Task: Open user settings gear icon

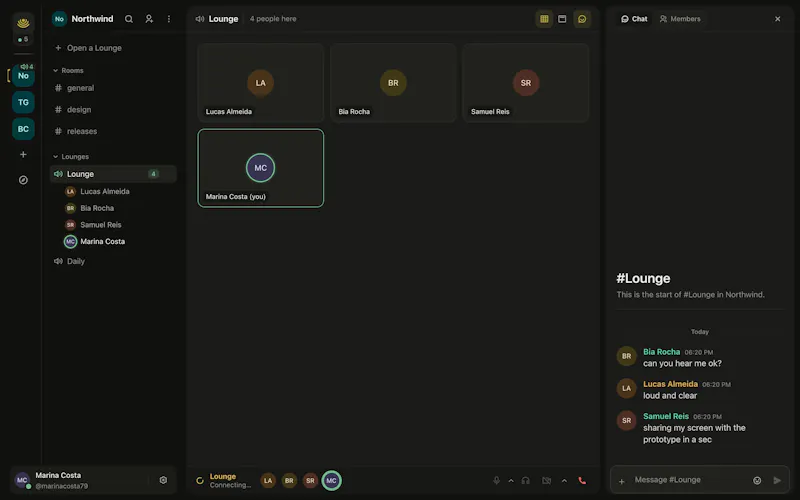Action: coord(163,480)
